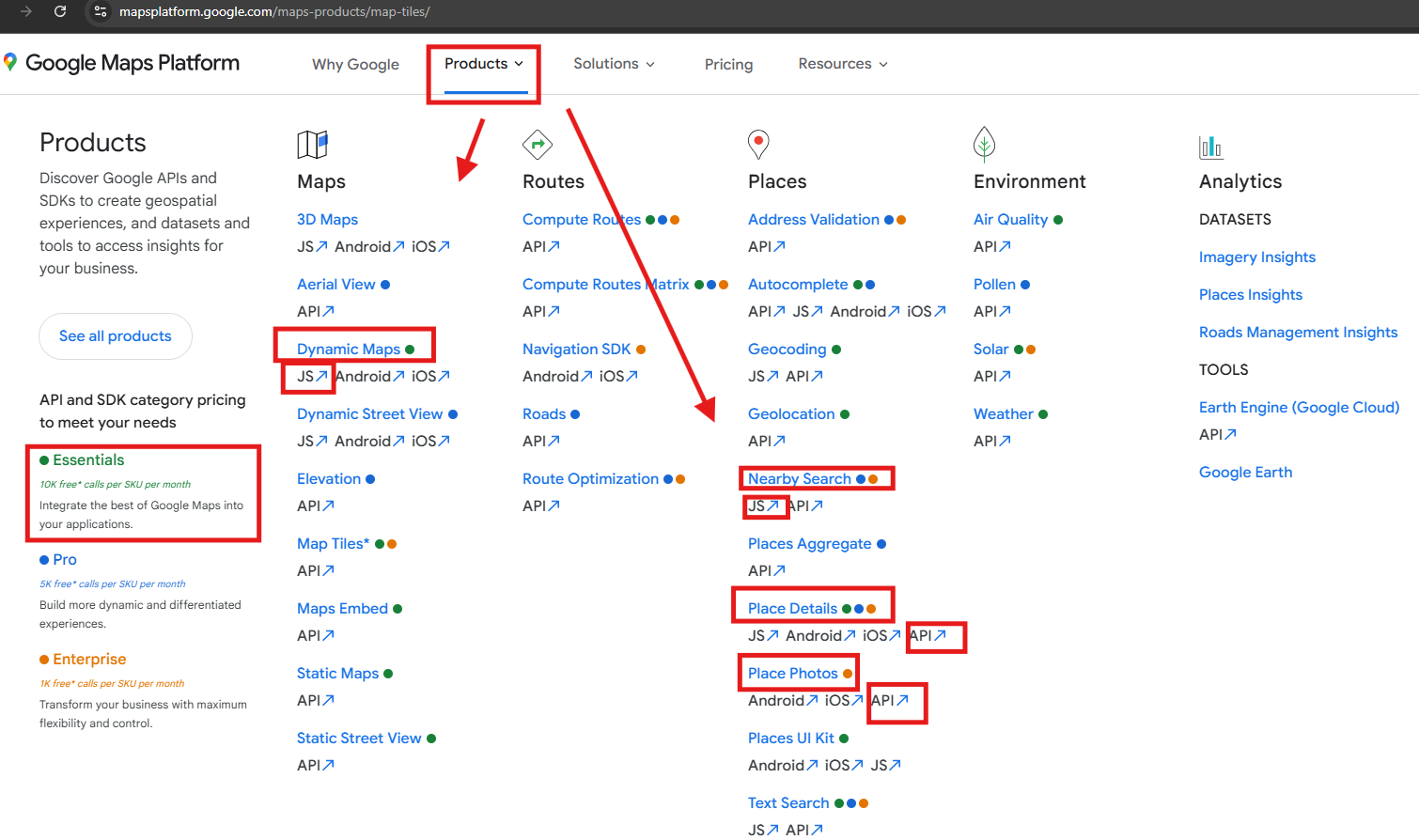Reload the page with the browser refresh icon
The image size is (1419, 840).
coord(60,11)
